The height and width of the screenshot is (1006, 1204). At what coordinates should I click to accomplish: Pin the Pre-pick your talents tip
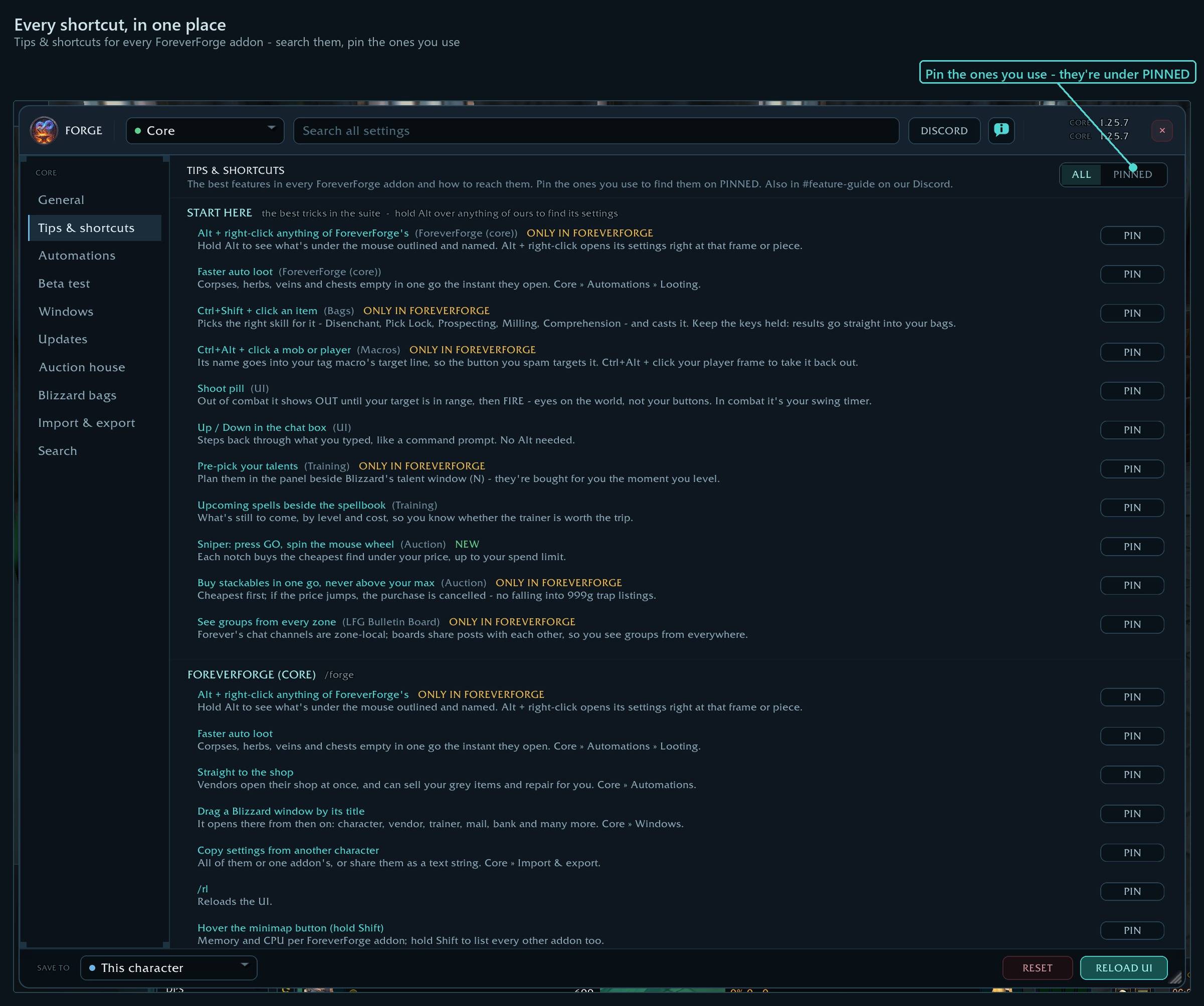pyautogui.click(x=1132, y=469)
